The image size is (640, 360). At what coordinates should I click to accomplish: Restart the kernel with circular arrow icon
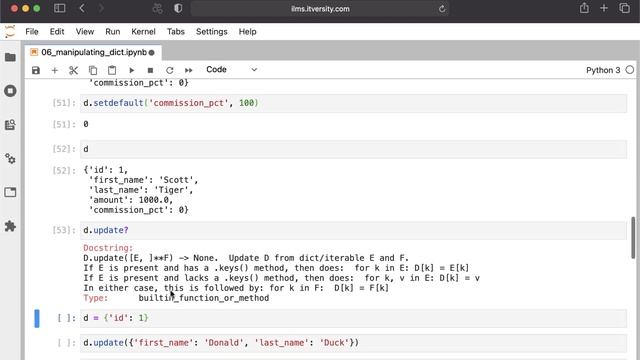169,70
